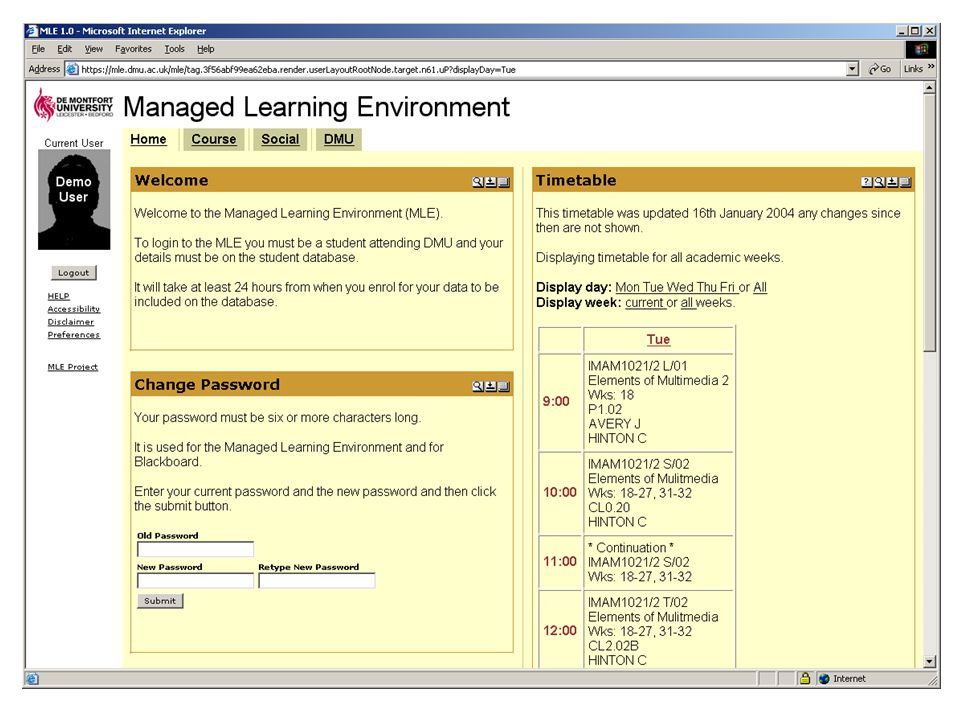Open the question mark help icon on Timetable
The height and width of the screenshot is (720, 960).
pos(866,182)
